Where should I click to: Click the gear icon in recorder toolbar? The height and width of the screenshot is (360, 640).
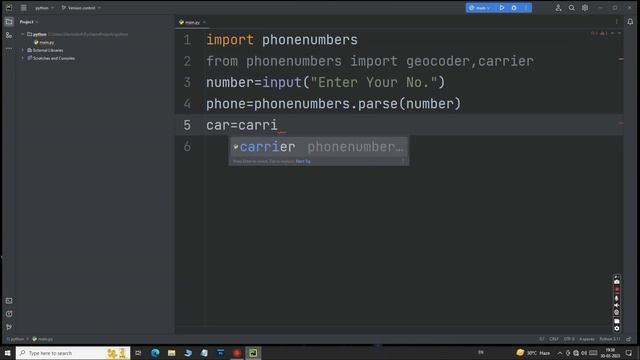[x=617, y=328]
